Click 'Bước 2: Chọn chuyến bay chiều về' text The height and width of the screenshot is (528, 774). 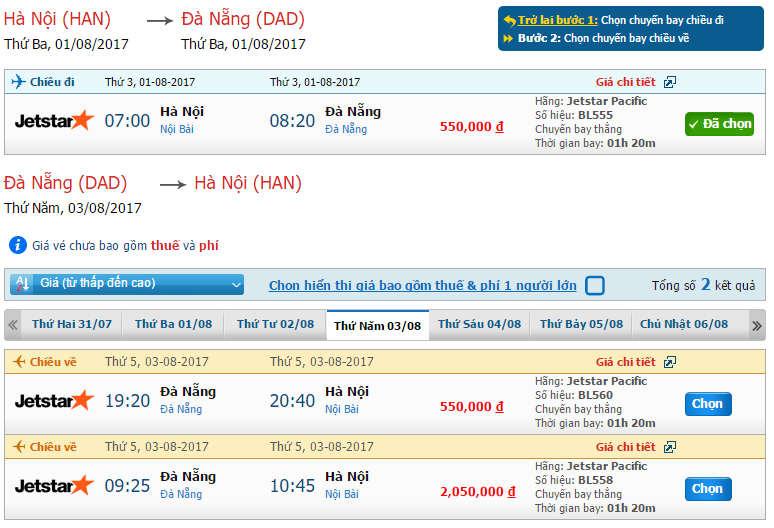tap(603, 38)
